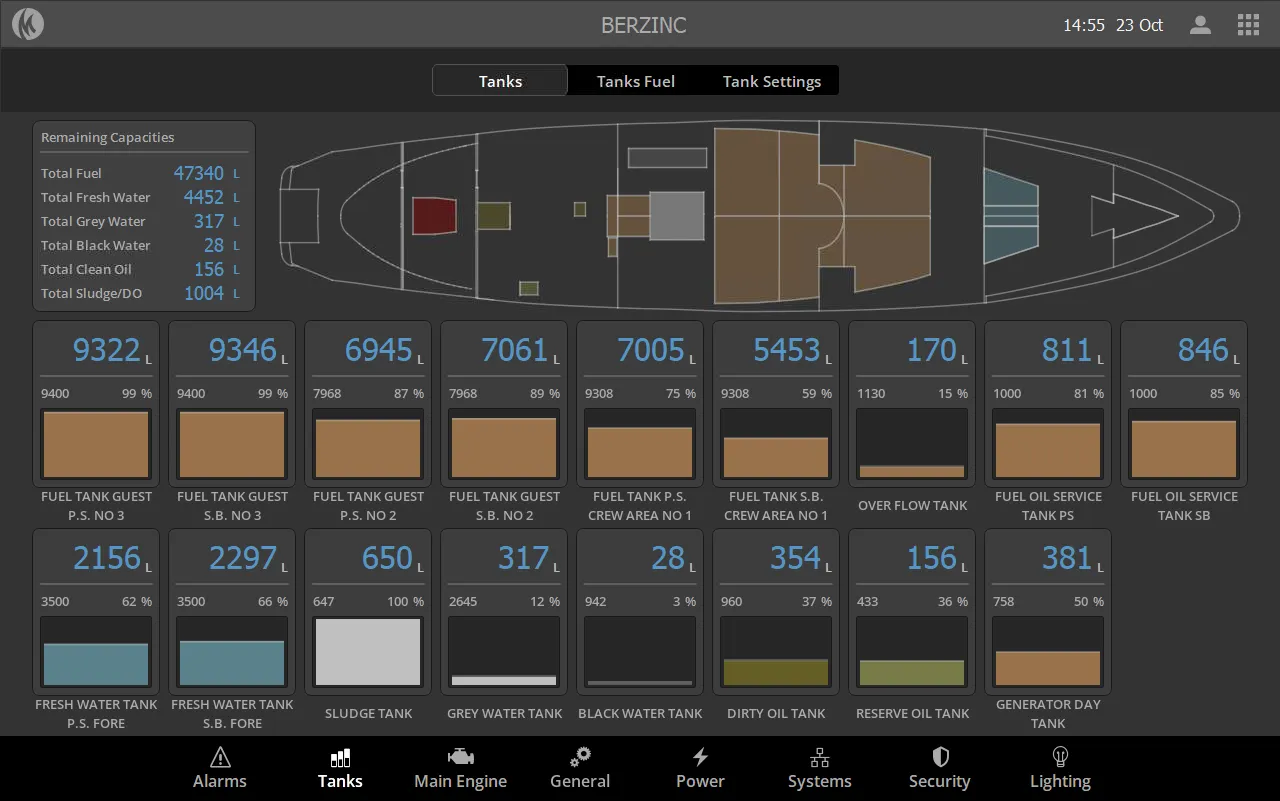The height and width of the screenshot is (801, 1280).
Task: Select the blue fresh water tank on diagram
Action: (x=1011, y=216)
